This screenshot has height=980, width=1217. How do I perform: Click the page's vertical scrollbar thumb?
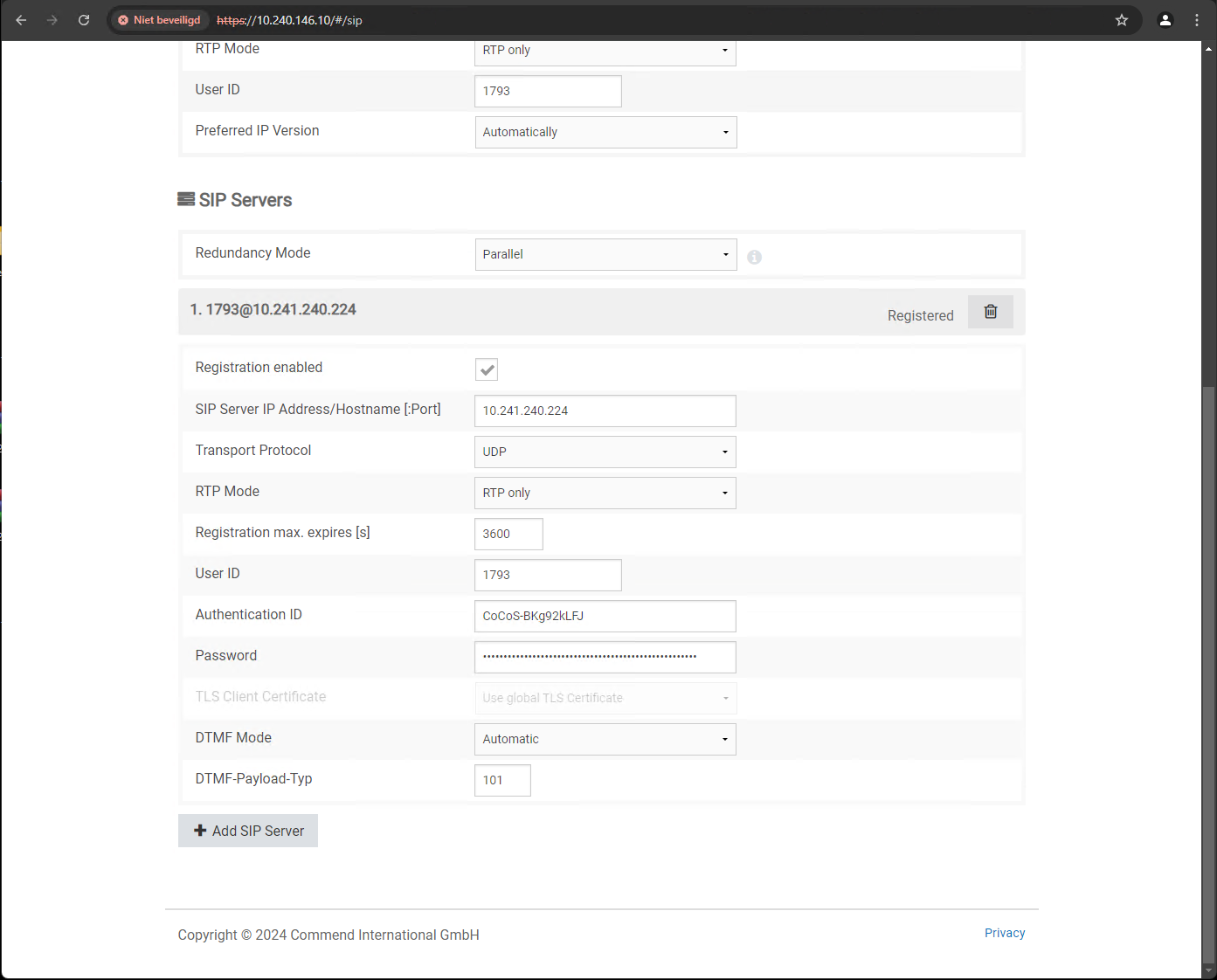(1208, 673)
